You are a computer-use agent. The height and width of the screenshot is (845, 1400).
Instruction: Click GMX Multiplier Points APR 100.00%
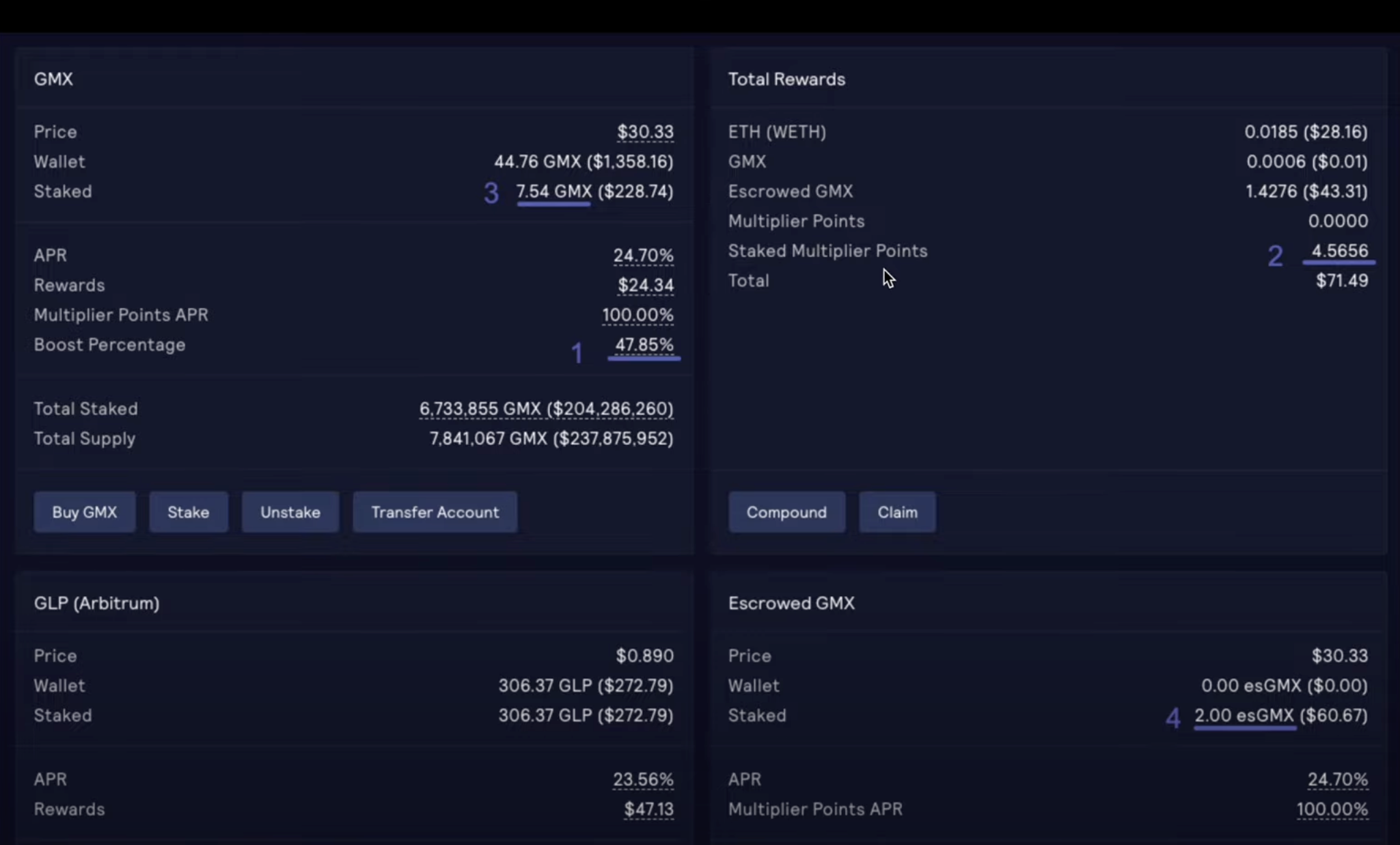[637, 315]
